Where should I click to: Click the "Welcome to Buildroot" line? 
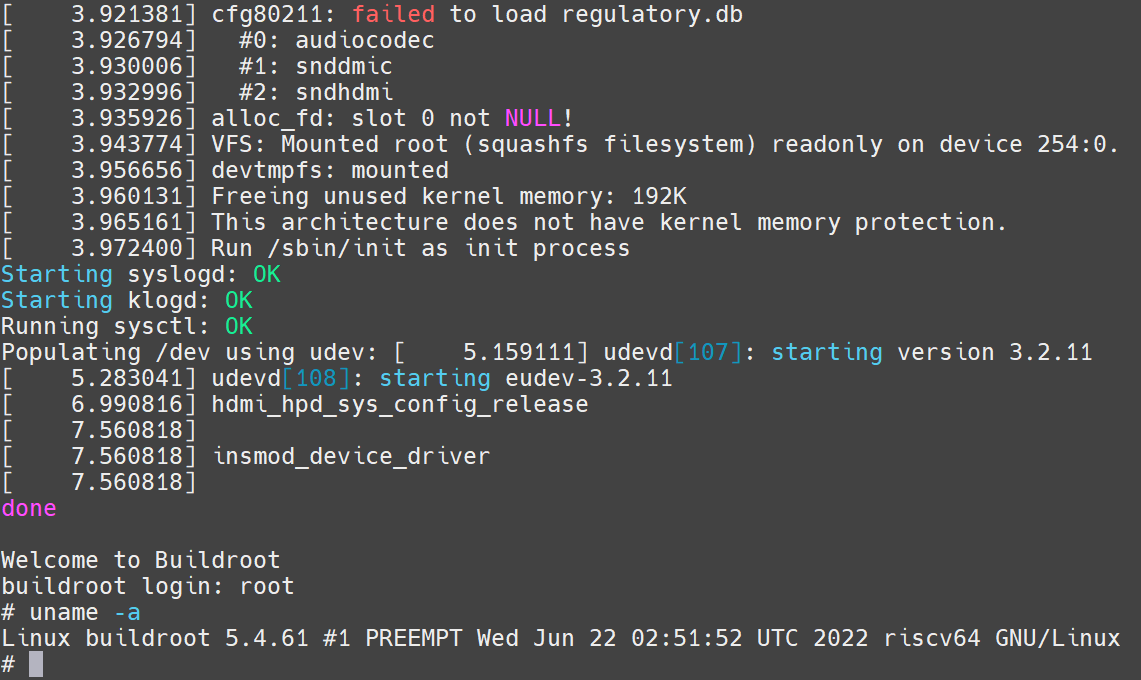point(141,560)
